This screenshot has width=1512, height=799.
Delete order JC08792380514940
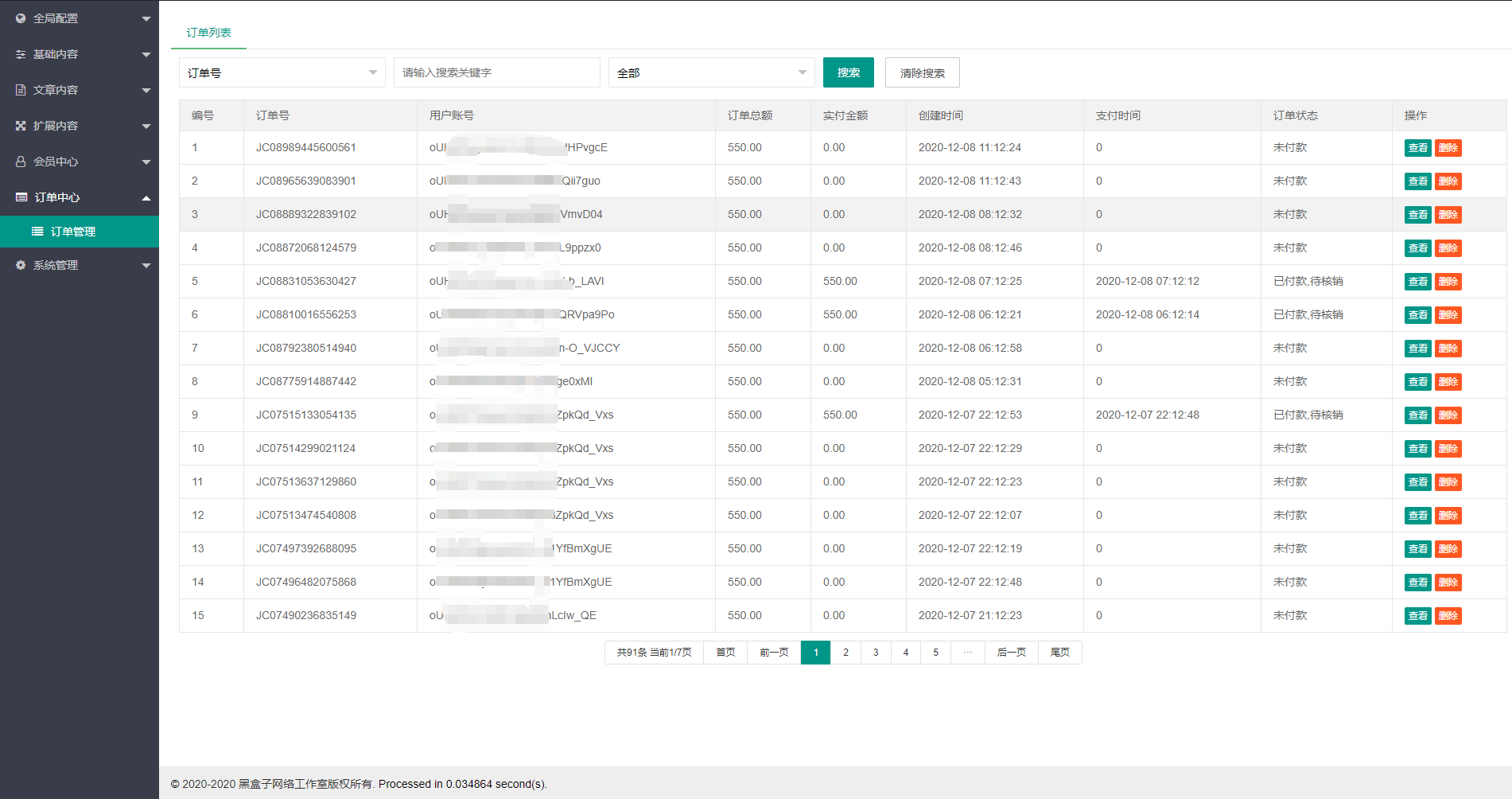pyautogui.click(x=1448, y=349)
